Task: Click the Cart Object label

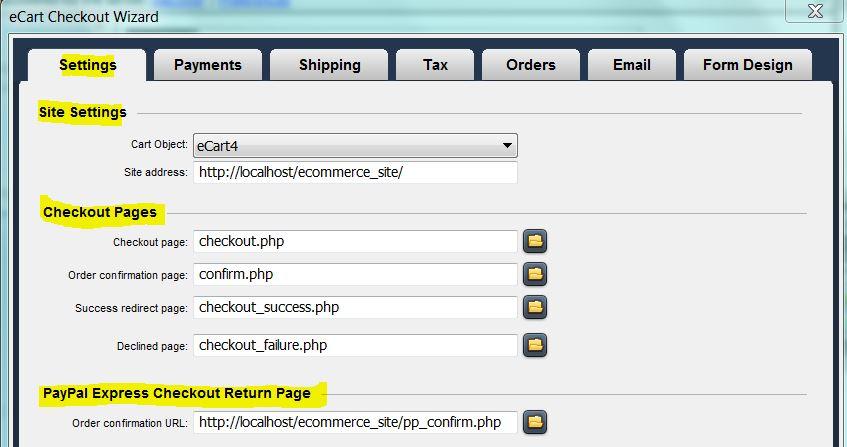Action: tap(159, 145)
